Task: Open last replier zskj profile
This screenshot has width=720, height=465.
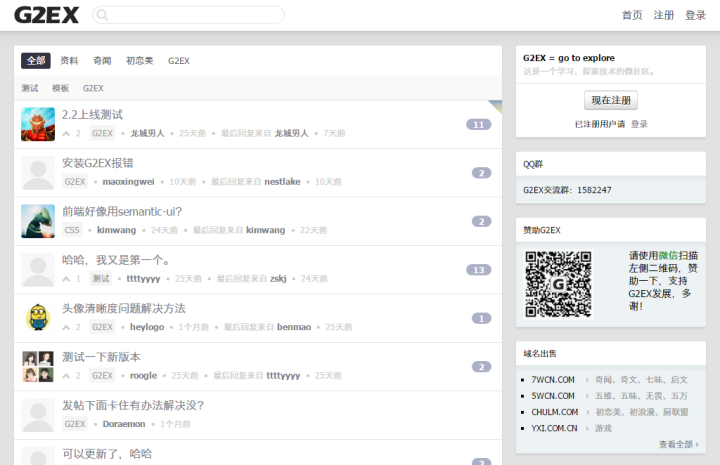Action: coord(278,279)
